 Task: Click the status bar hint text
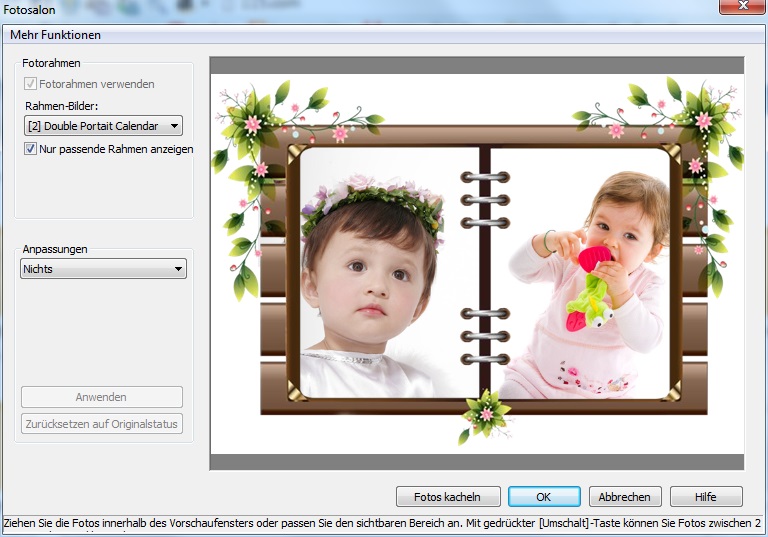382,523
